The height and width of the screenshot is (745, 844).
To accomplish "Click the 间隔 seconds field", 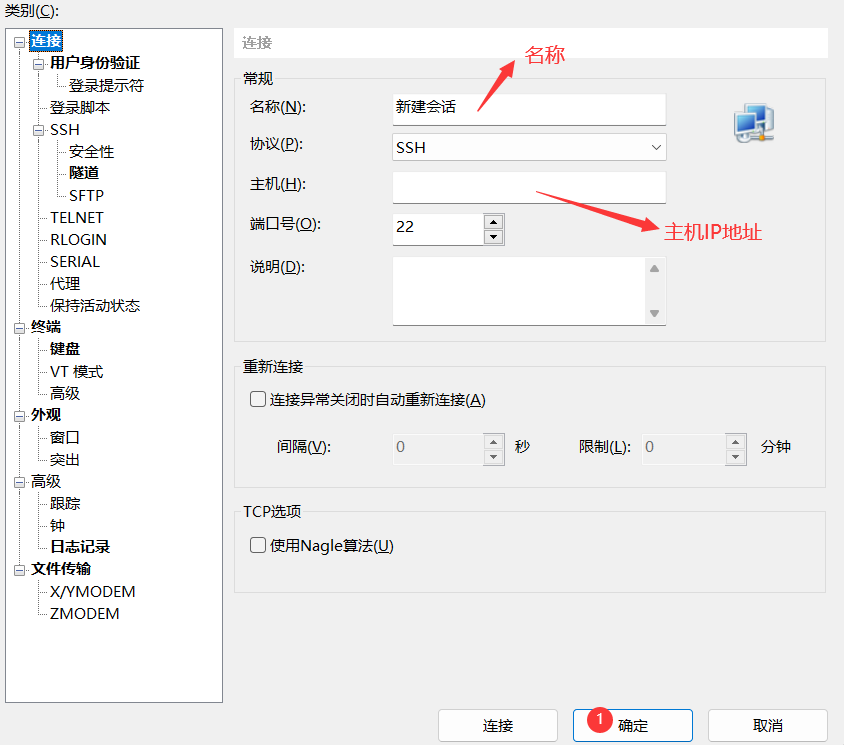I will tap(438, 449).
